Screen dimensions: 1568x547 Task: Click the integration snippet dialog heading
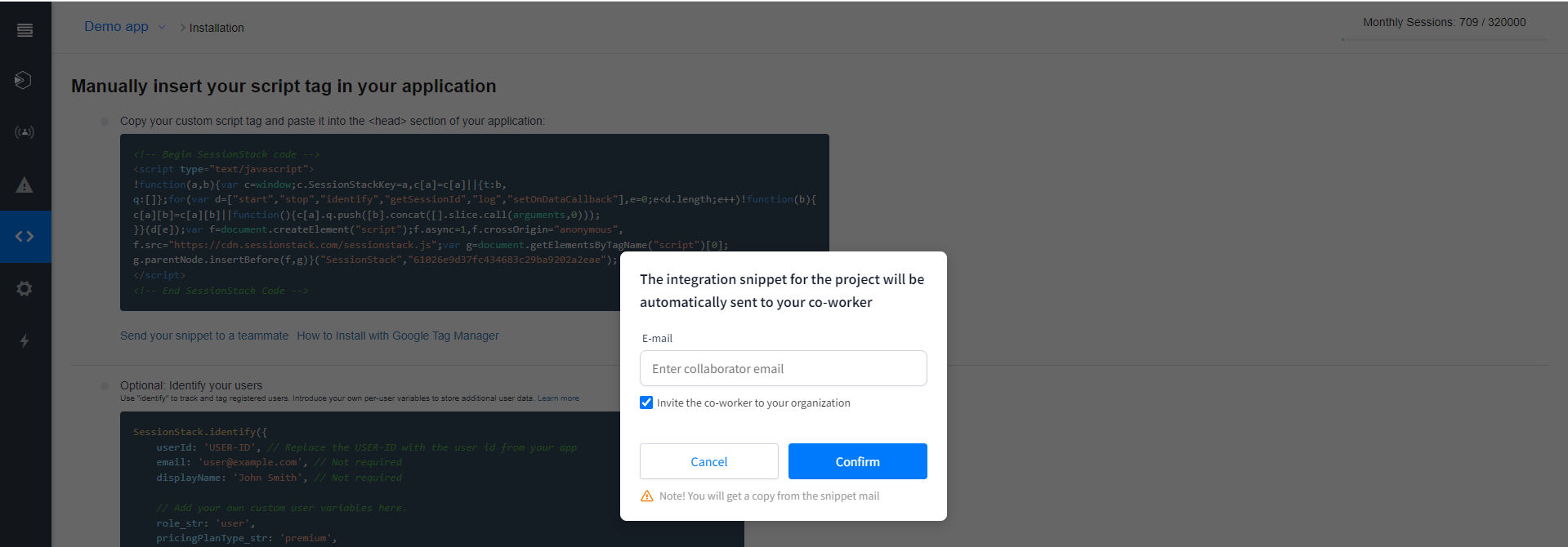pos(782,291)
